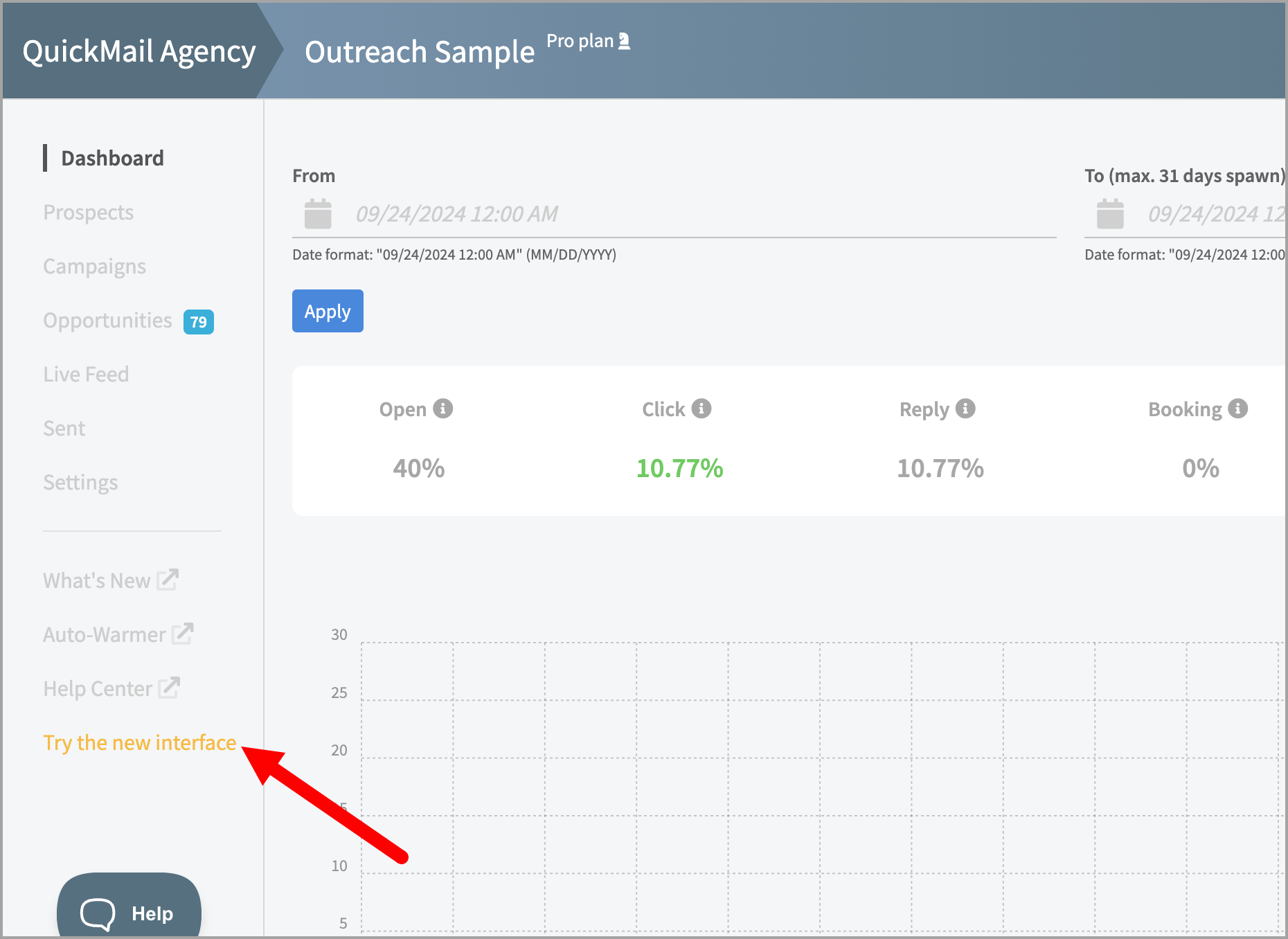
Task: Open the Campaigns section
Action: pos(95,267)
